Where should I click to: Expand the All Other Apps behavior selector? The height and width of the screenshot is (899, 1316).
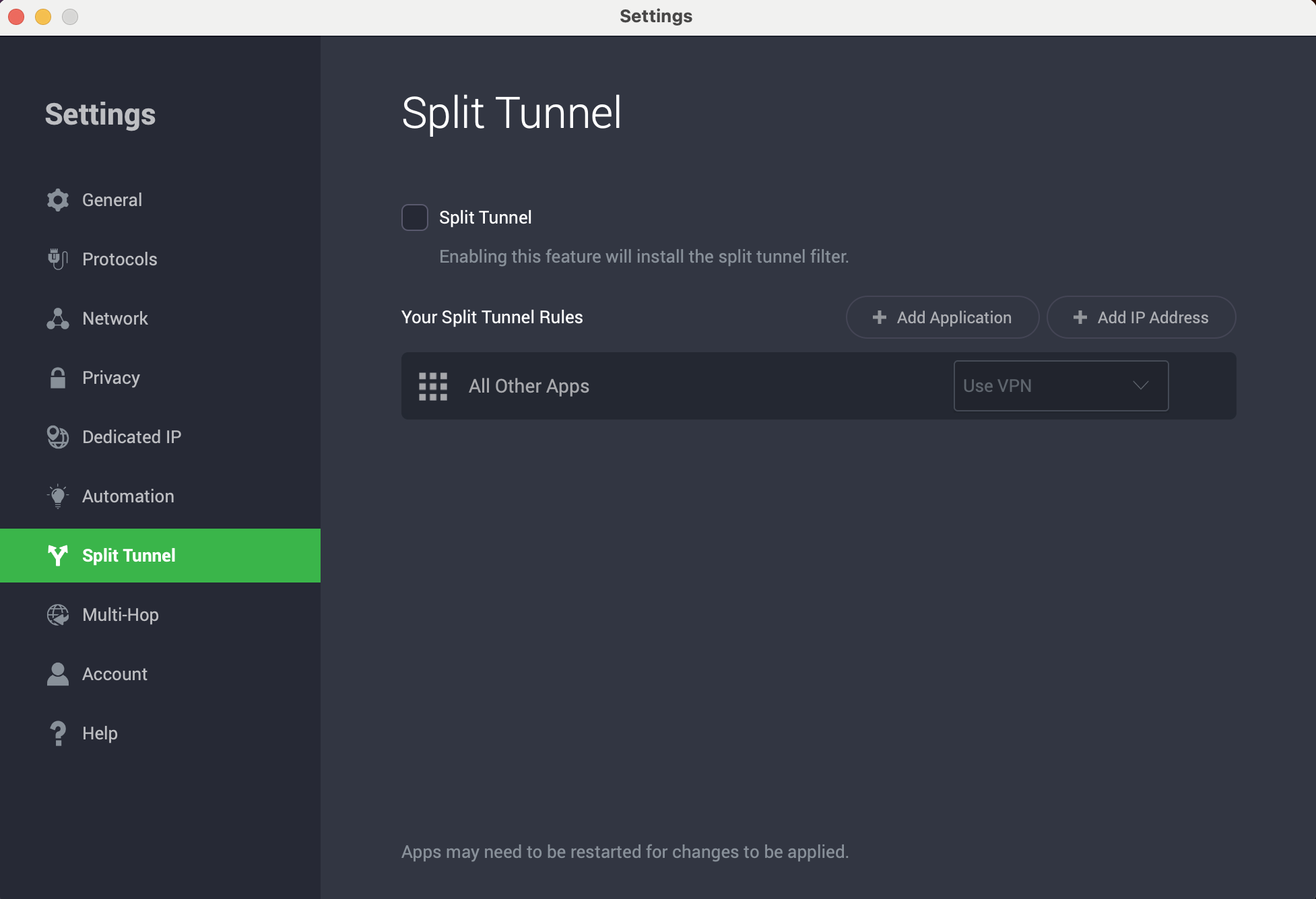(1061, 385)
